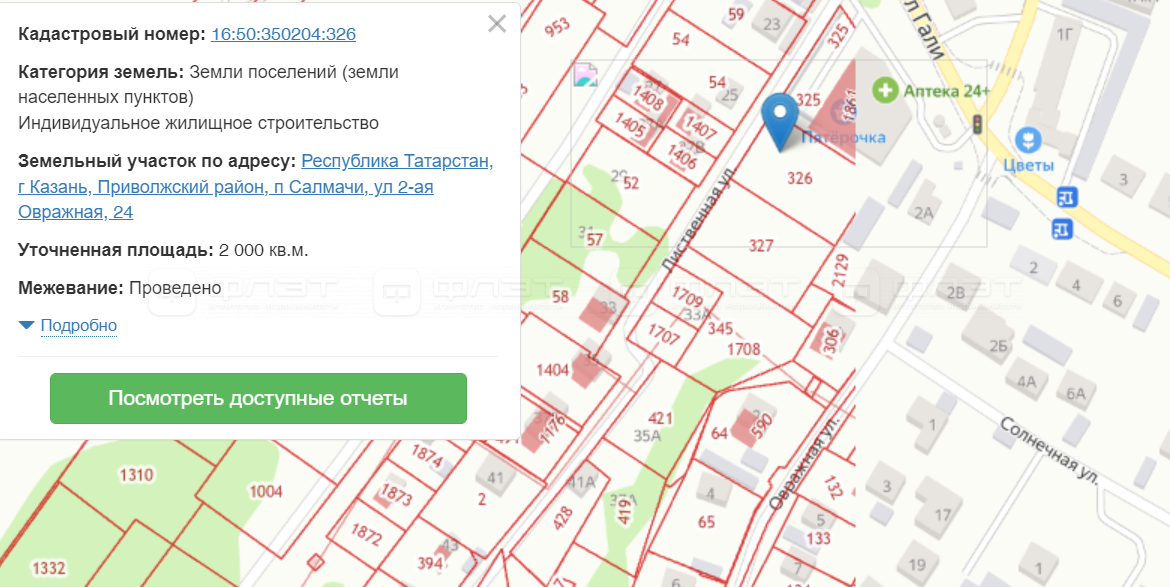Select parcel labeled 1709
The image size is (1170, 587).
click(x=687, y=297)
